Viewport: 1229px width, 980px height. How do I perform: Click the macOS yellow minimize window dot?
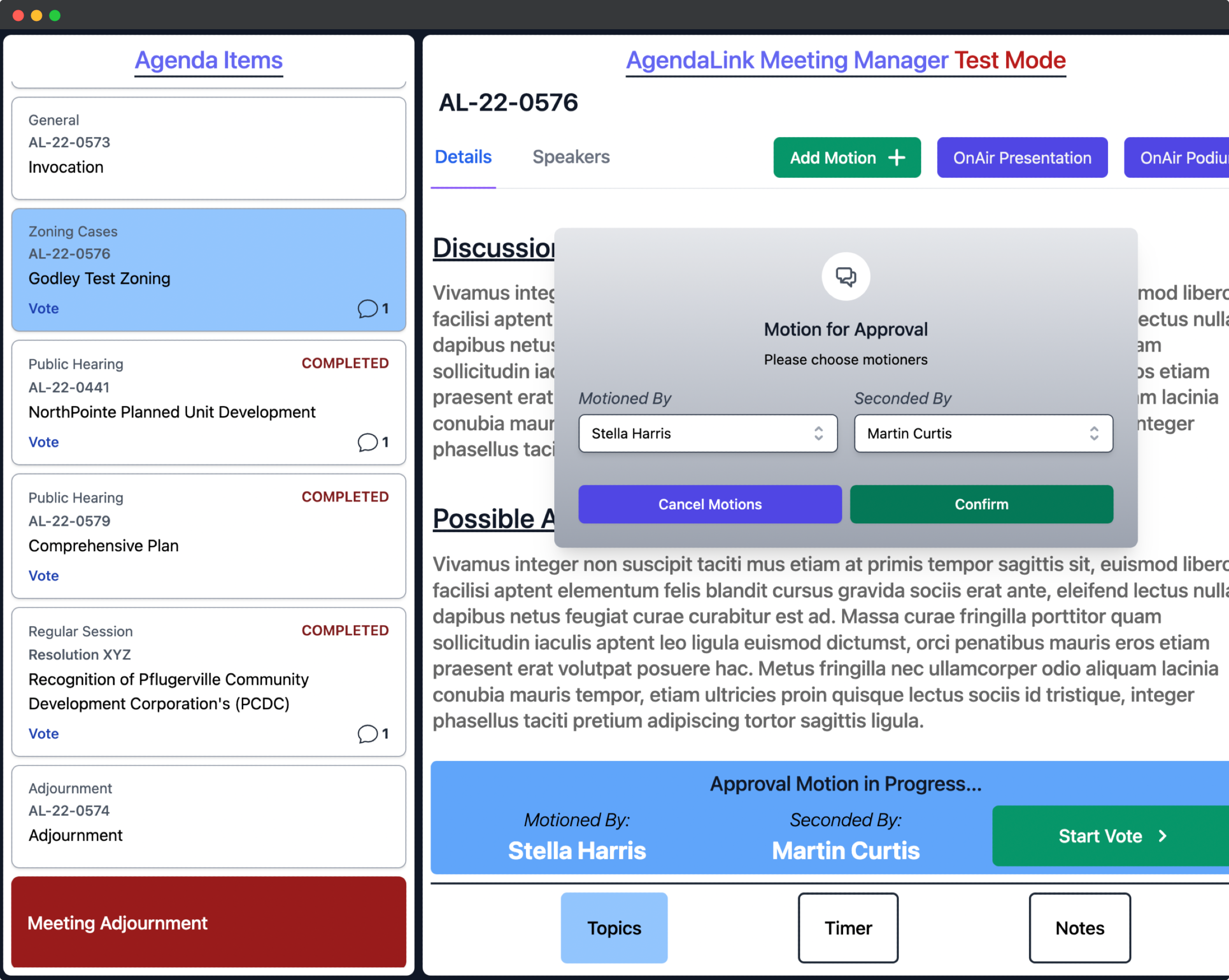tap(37, 16)
